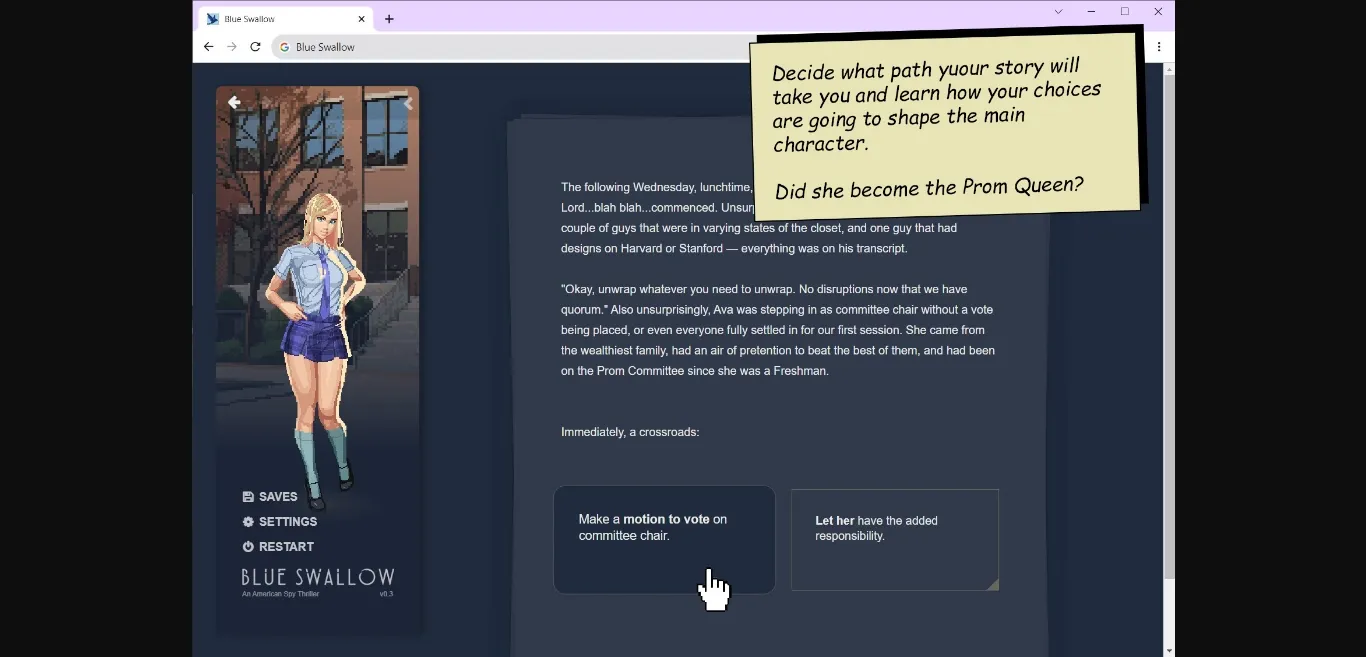Open the Chrome three-dot menu
Viewport: 1366px width, 657px height.
[1159, 46]
